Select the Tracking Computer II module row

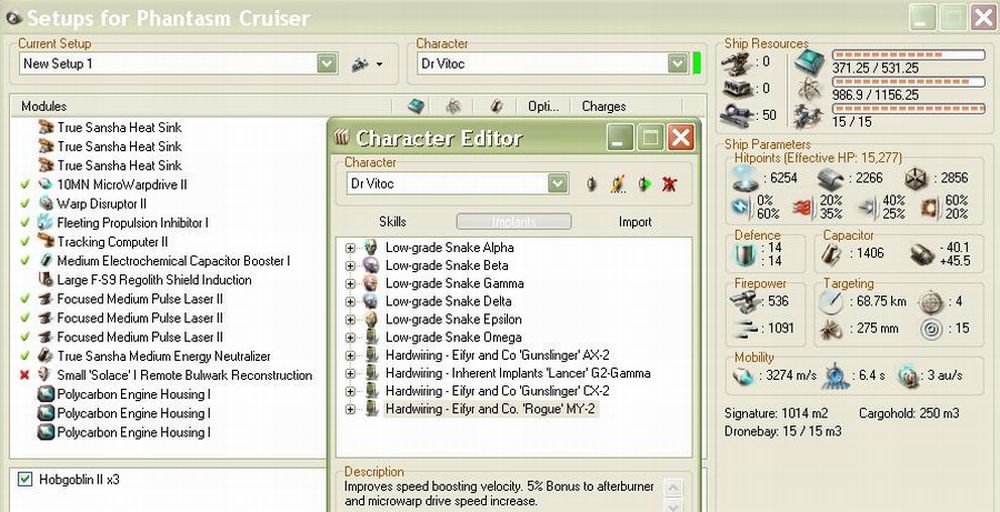tap(113, 242)
